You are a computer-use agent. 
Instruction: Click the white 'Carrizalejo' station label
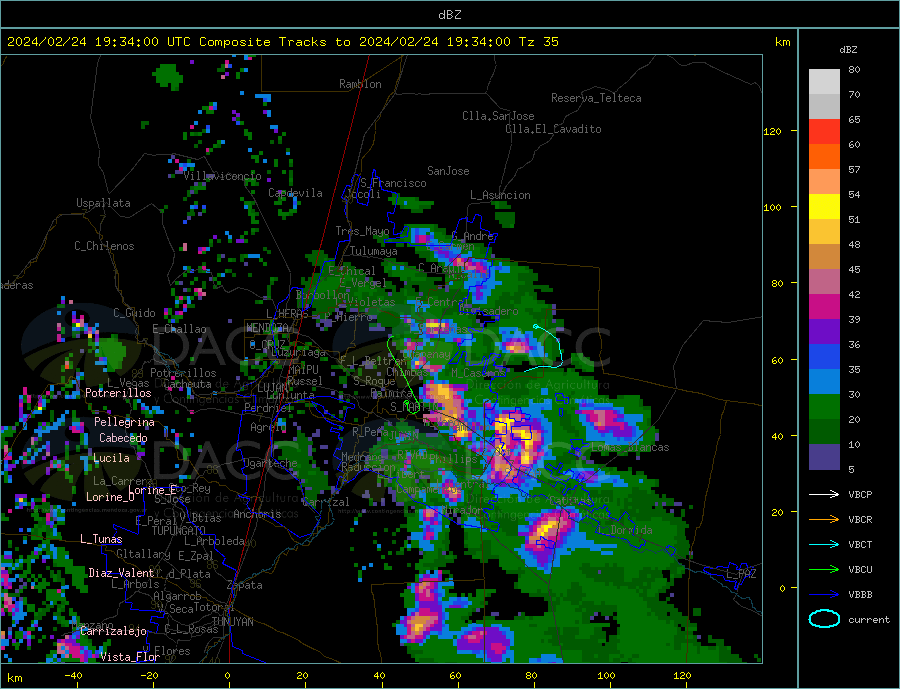click(113, 632)
